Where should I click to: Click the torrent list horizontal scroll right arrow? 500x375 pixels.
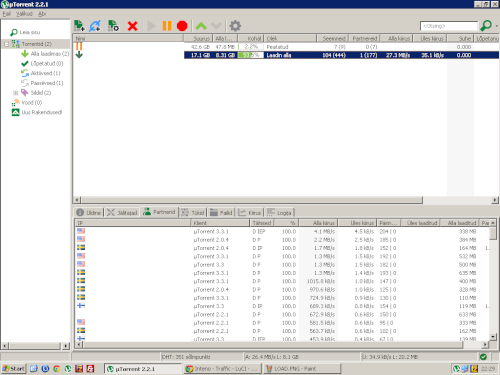click(495, 200)
